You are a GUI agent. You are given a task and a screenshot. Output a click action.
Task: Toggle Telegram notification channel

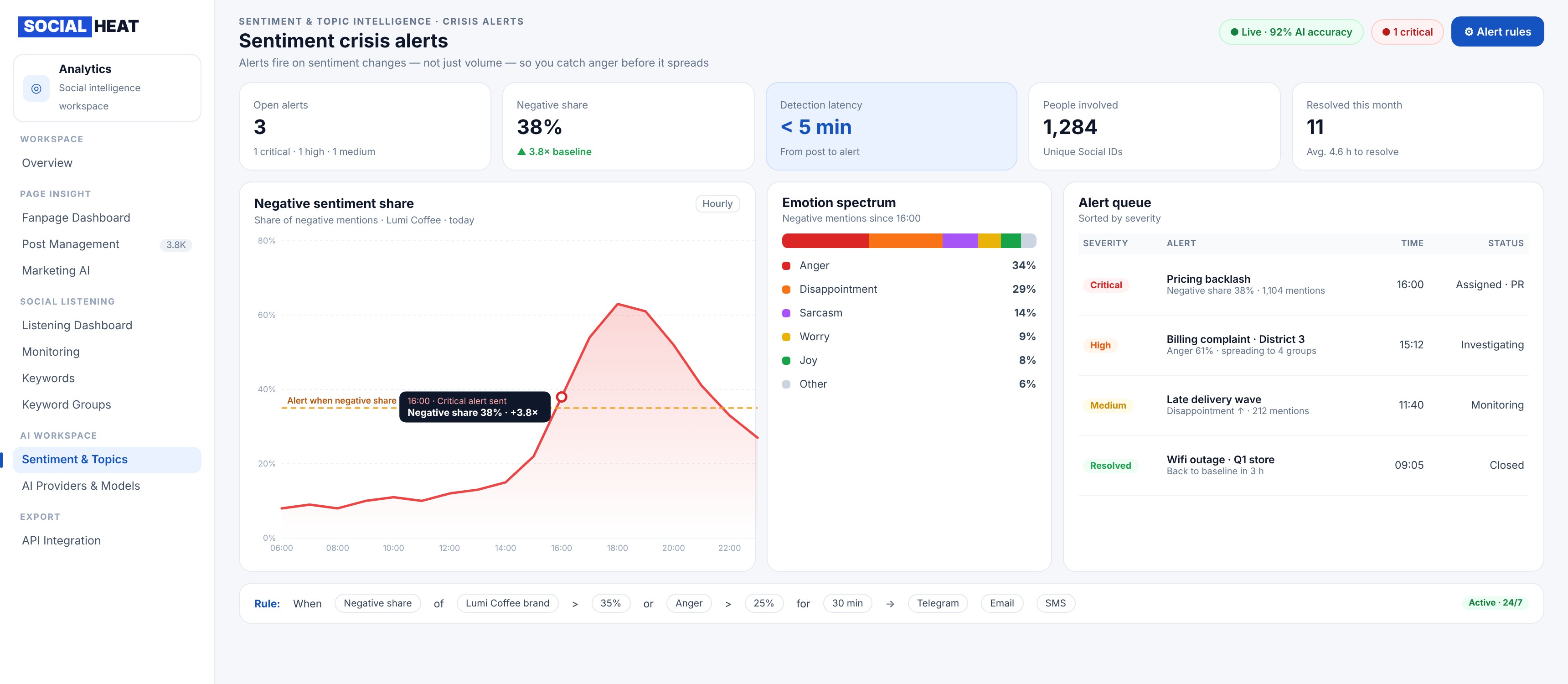coord(938,603)
